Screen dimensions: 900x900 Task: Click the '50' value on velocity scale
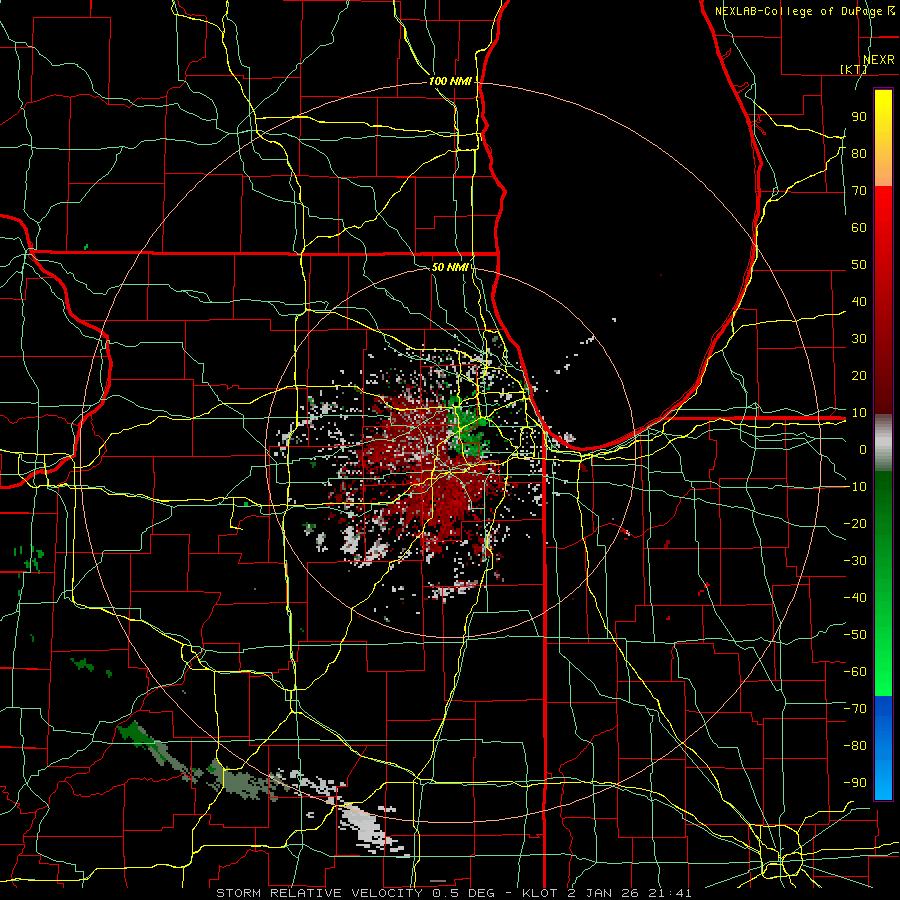point(859,265)
